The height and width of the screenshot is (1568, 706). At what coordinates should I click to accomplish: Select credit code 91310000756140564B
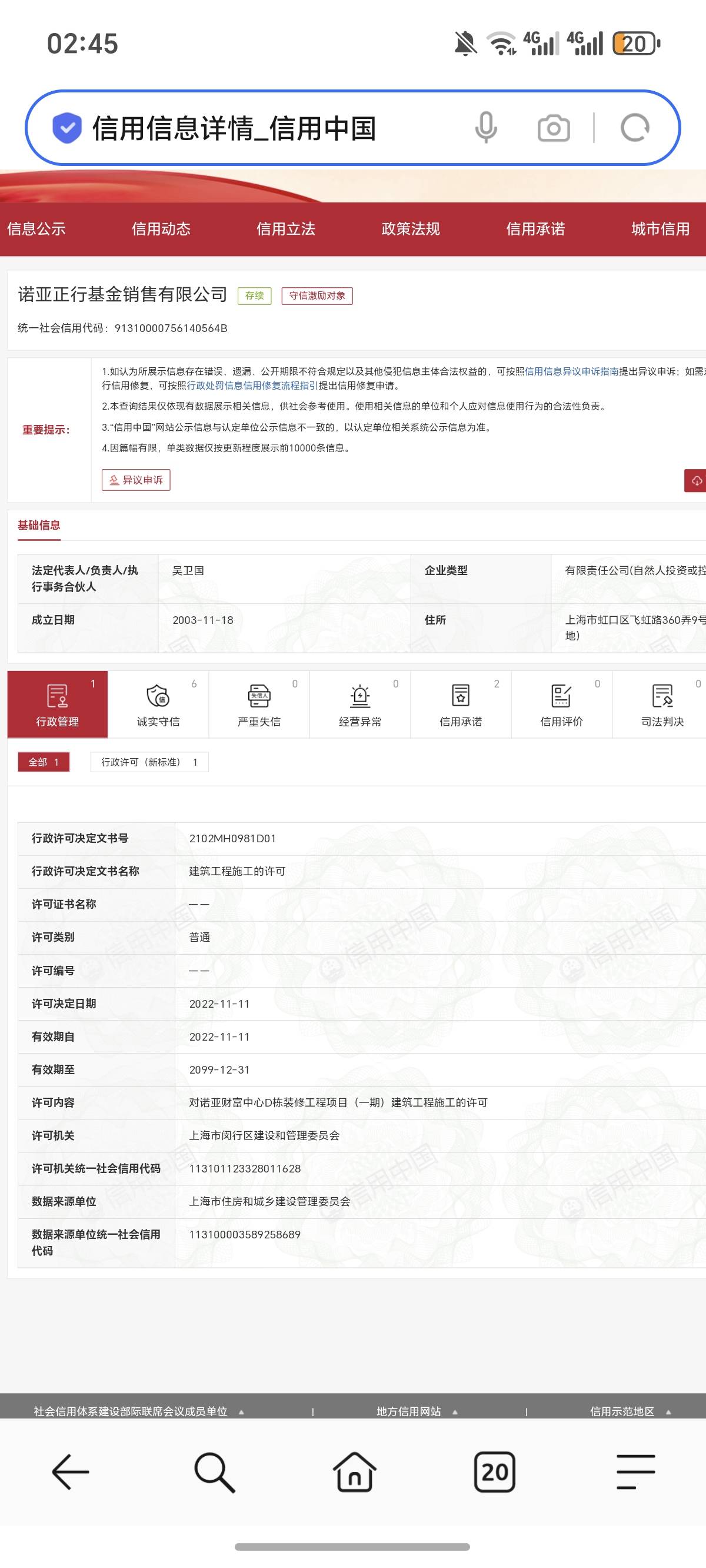(x=171, y=328)
